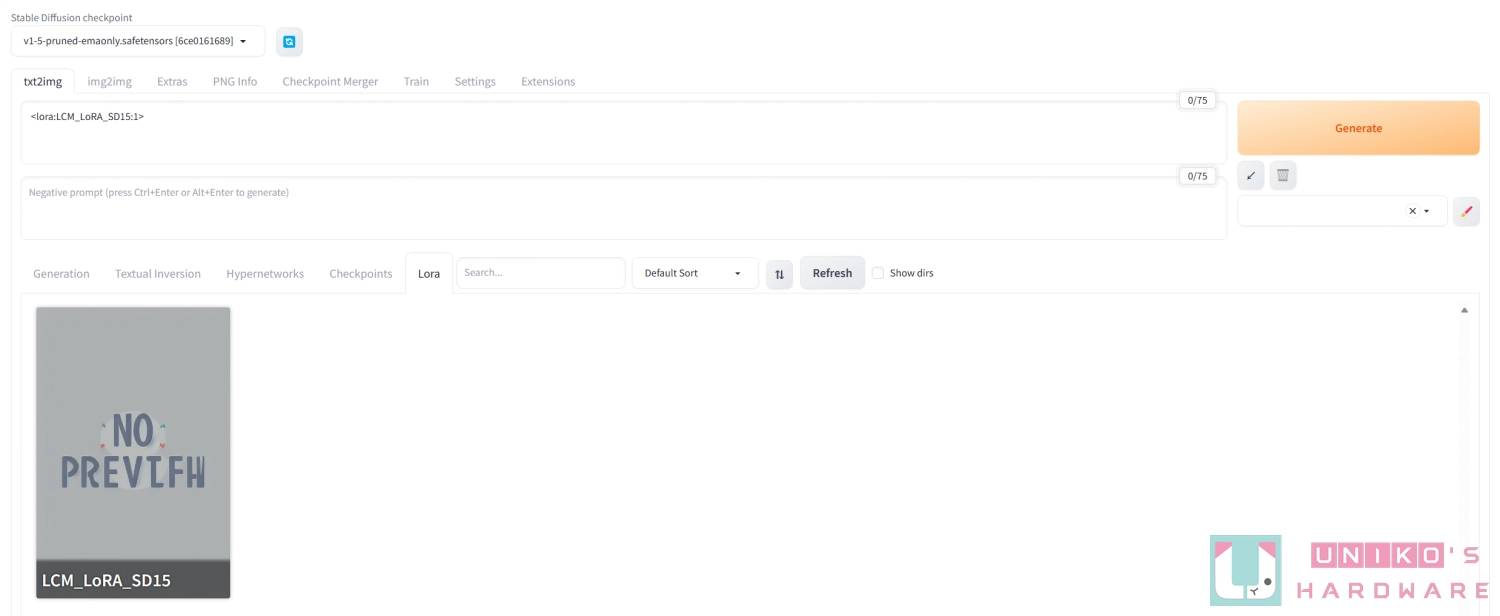Open the styles dropdown arrow
Screen dimensions: 1500x616
click(x=1427, y=211)
